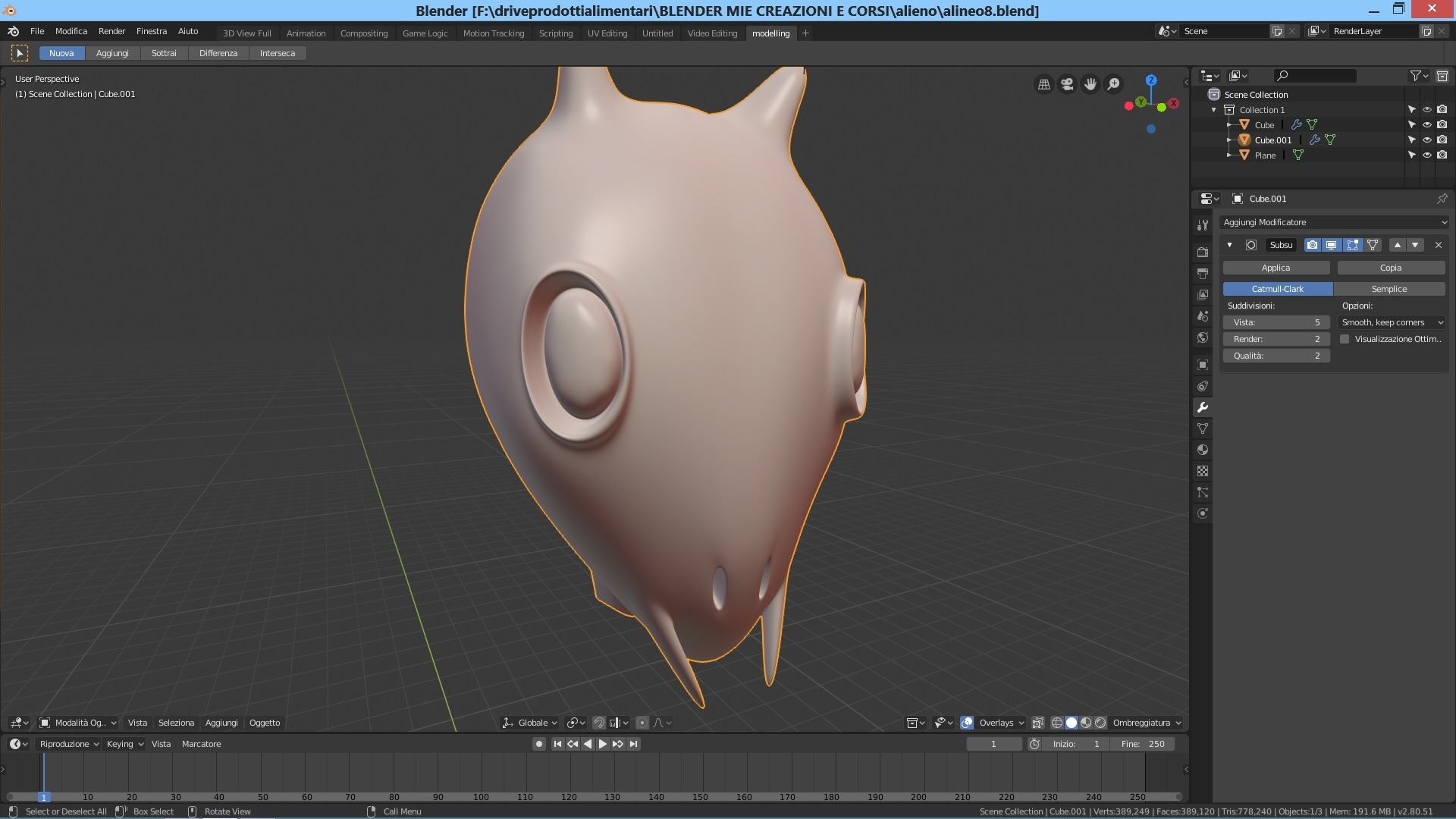Switch to the Scripting workspace tab
Screen dimensions: 1456x819
coord(556,33)
